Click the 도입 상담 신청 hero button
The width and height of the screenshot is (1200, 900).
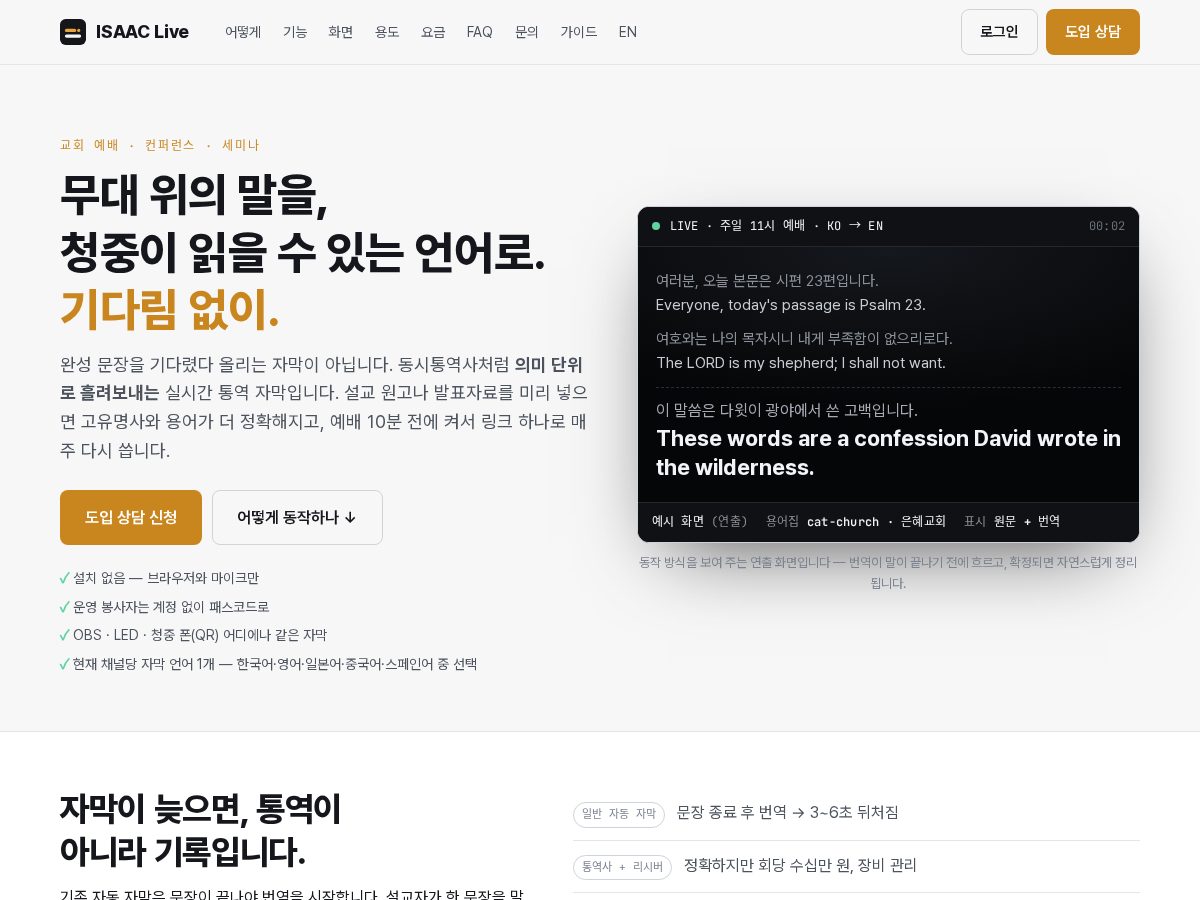[x=131, y=517]
